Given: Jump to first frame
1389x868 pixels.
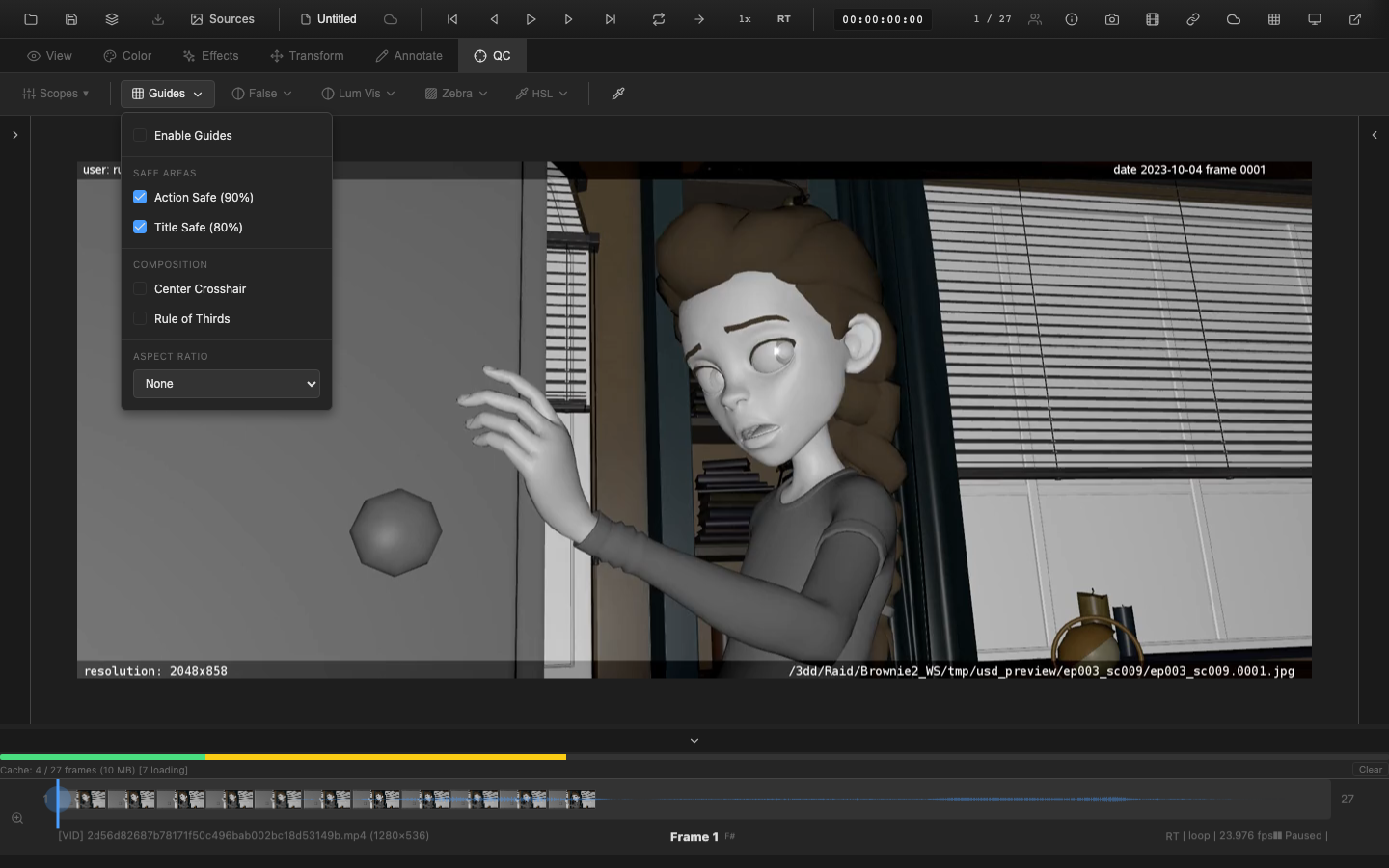Looking at the screenshot, I should click(x=452, y=19).
